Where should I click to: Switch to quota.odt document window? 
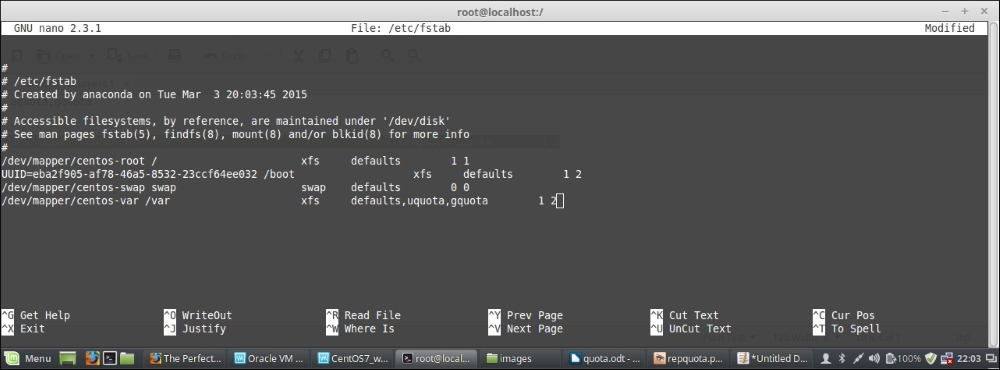click(x=605, y=359)
